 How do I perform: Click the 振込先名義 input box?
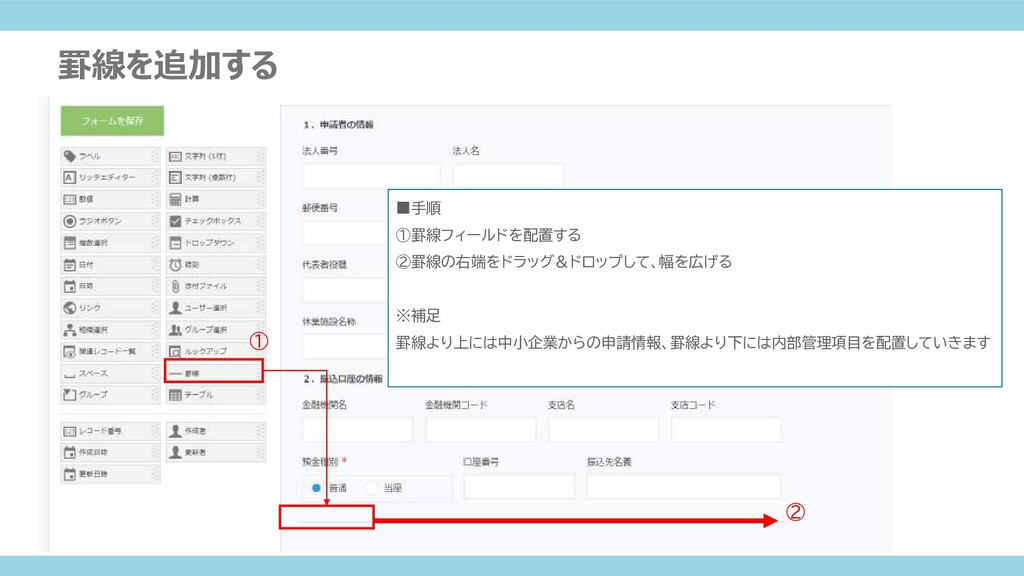(684, 487)
